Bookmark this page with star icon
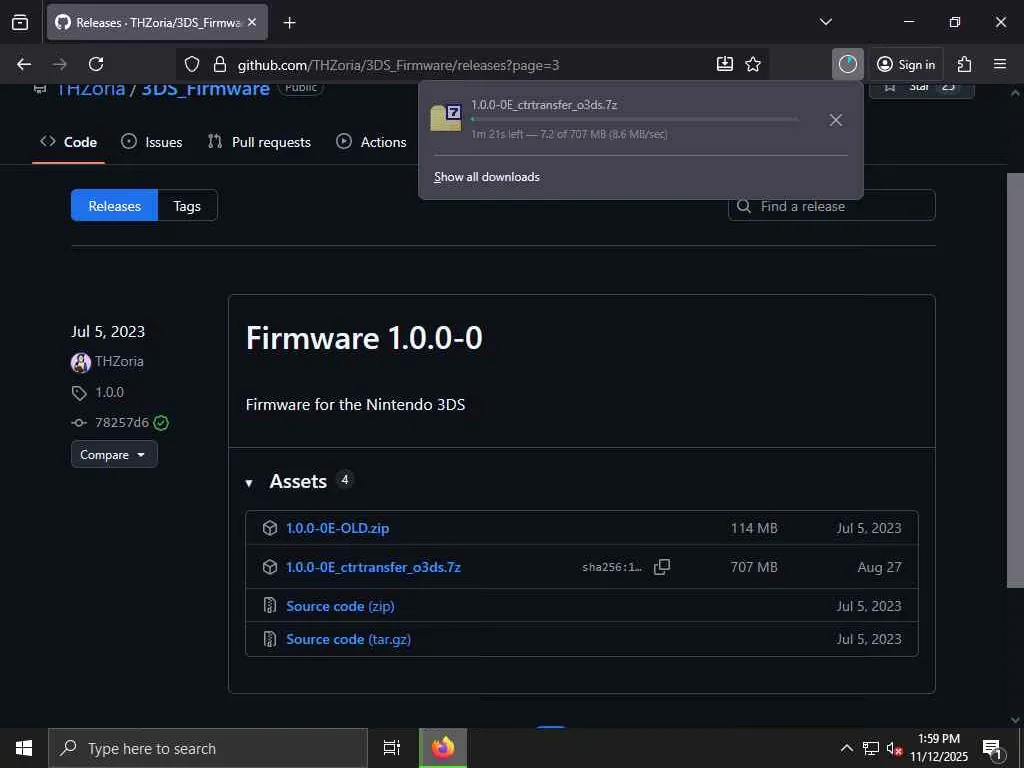Screen dimensions: 1024x768 coord(753,64)
